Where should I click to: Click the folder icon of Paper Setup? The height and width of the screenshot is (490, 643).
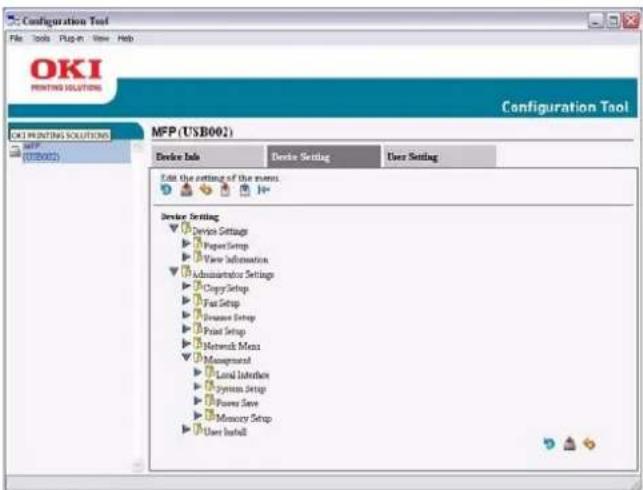point(198,243)
